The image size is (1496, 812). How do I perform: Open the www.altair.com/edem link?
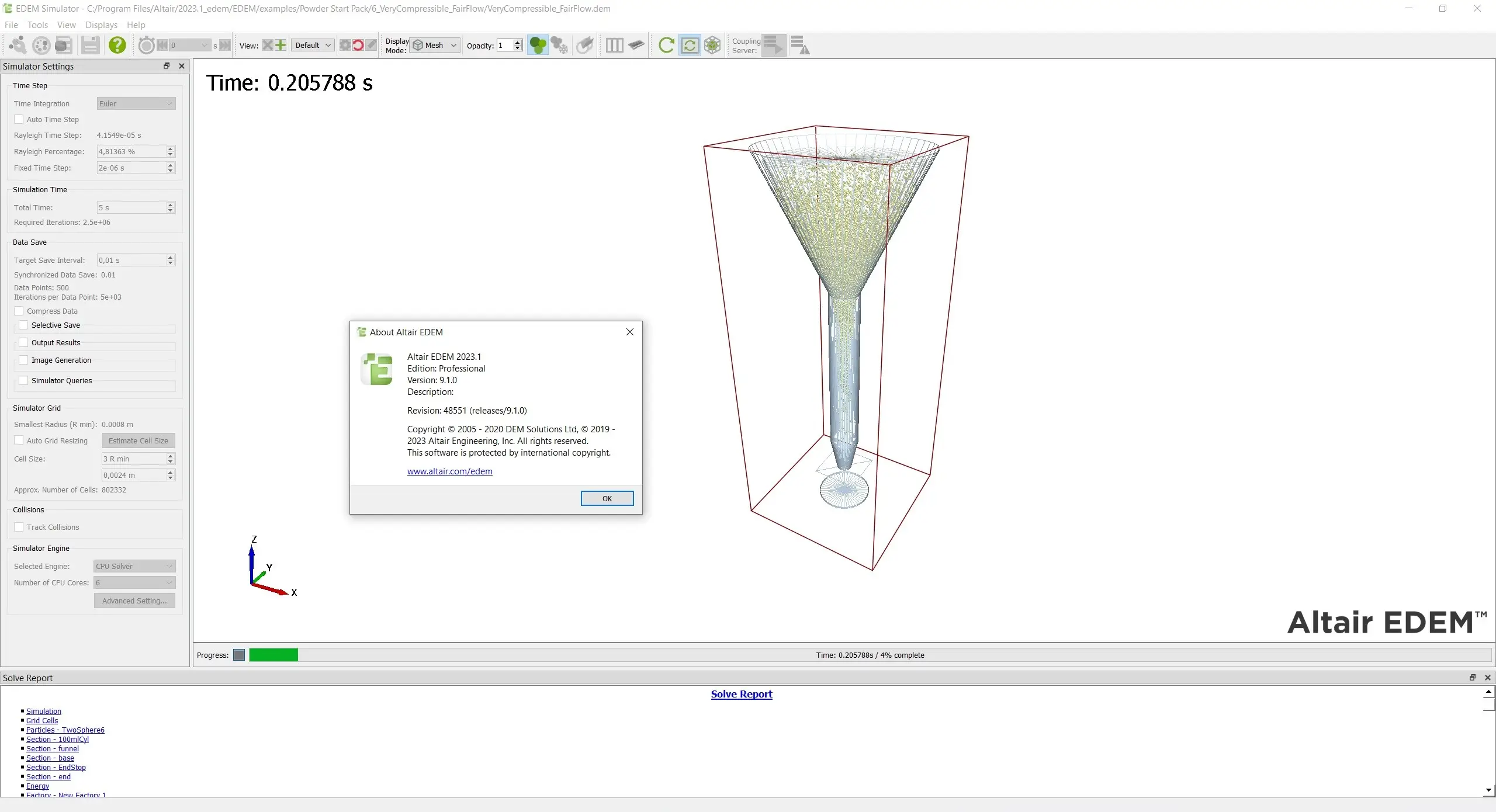[449, 471]
